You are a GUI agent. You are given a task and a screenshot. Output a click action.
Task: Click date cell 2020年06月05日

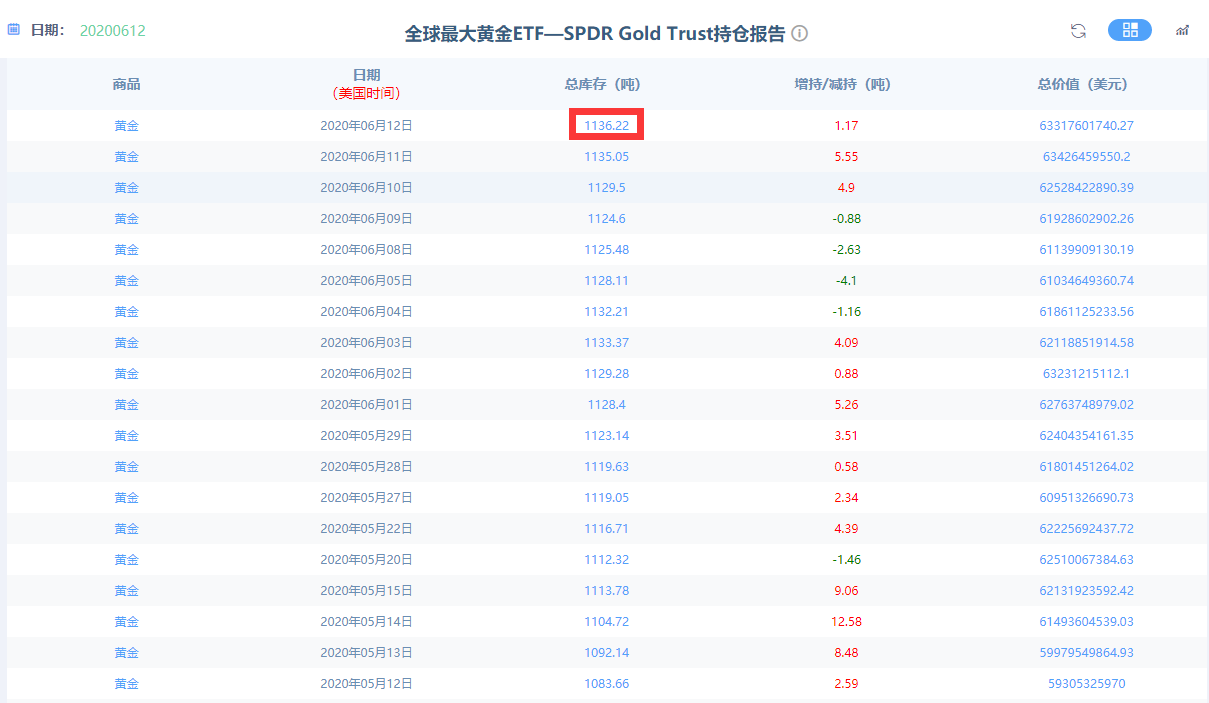[x=367, y=281]
